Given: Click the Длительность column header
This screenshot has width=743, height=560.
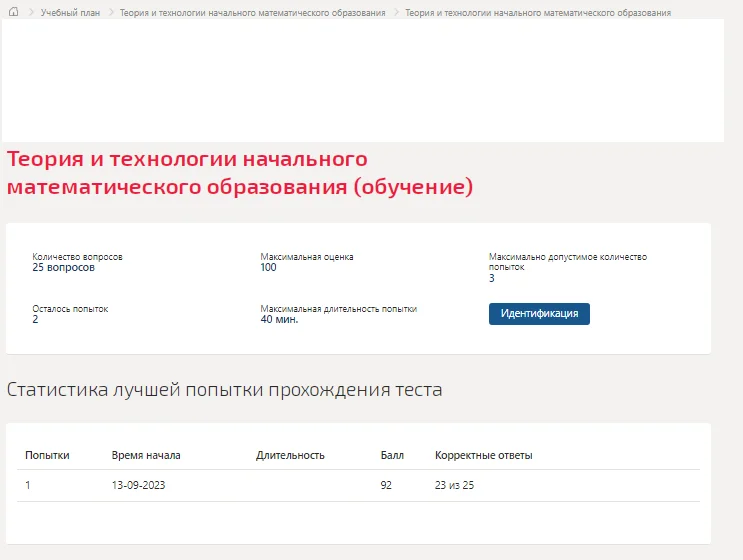Looking at the screenshot, I should pyautogui.click(x=290, y=455).
